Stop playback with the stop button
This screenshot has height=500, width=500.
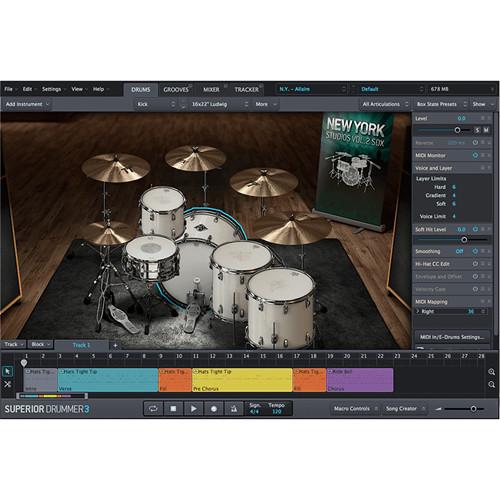point(173,409)
